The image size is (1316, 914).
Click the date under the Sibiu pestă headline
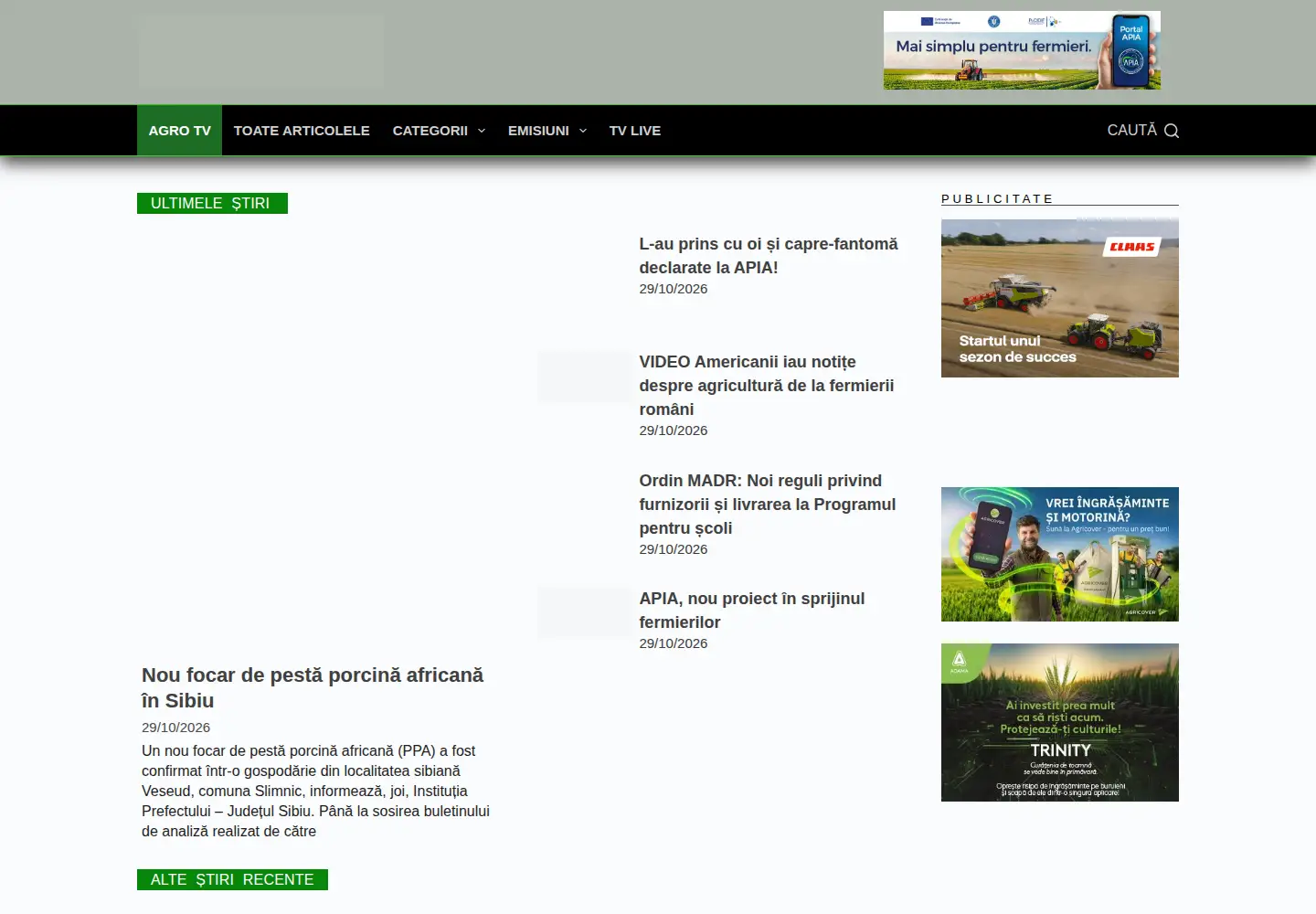pos(175,728)
